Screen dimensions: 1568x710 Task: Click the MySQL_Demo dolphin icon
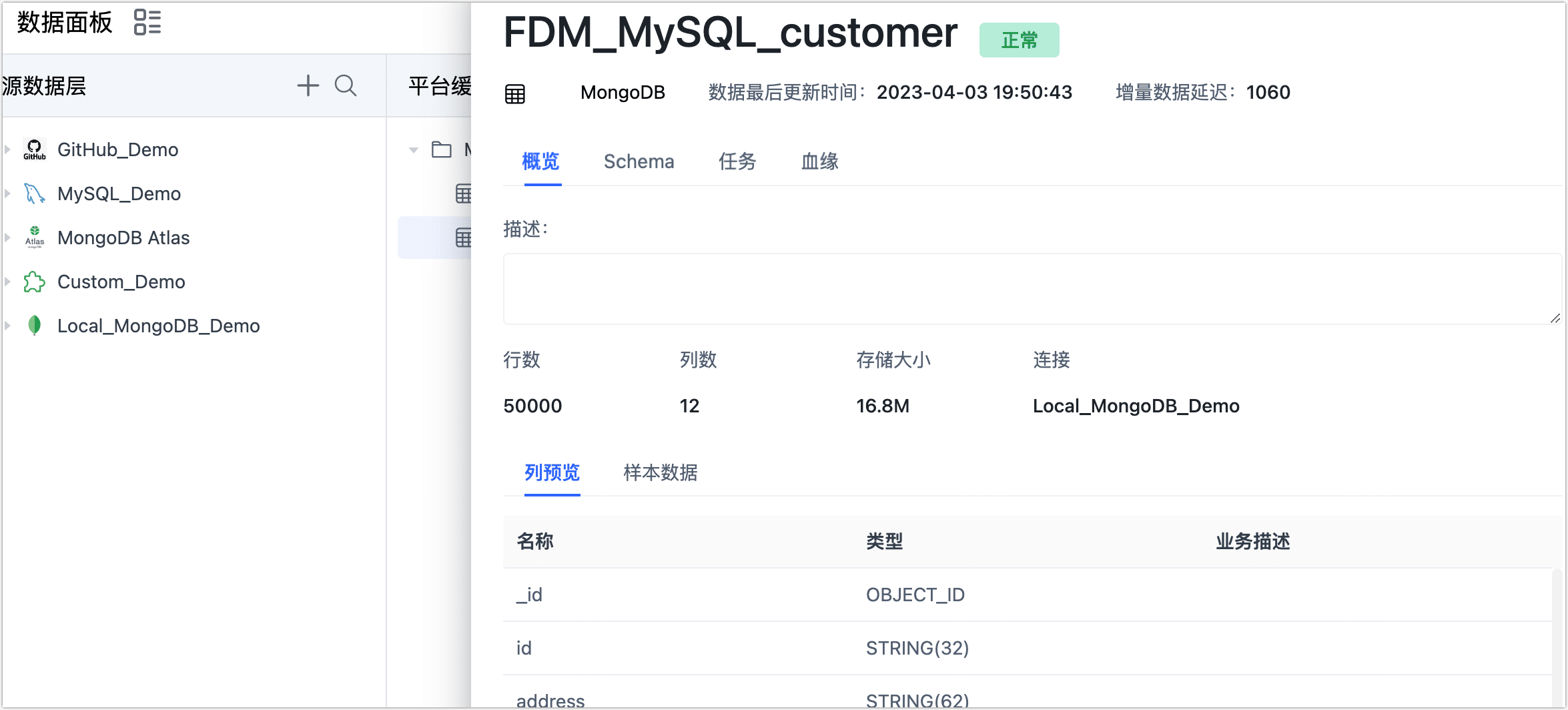(x=34, y=194)
